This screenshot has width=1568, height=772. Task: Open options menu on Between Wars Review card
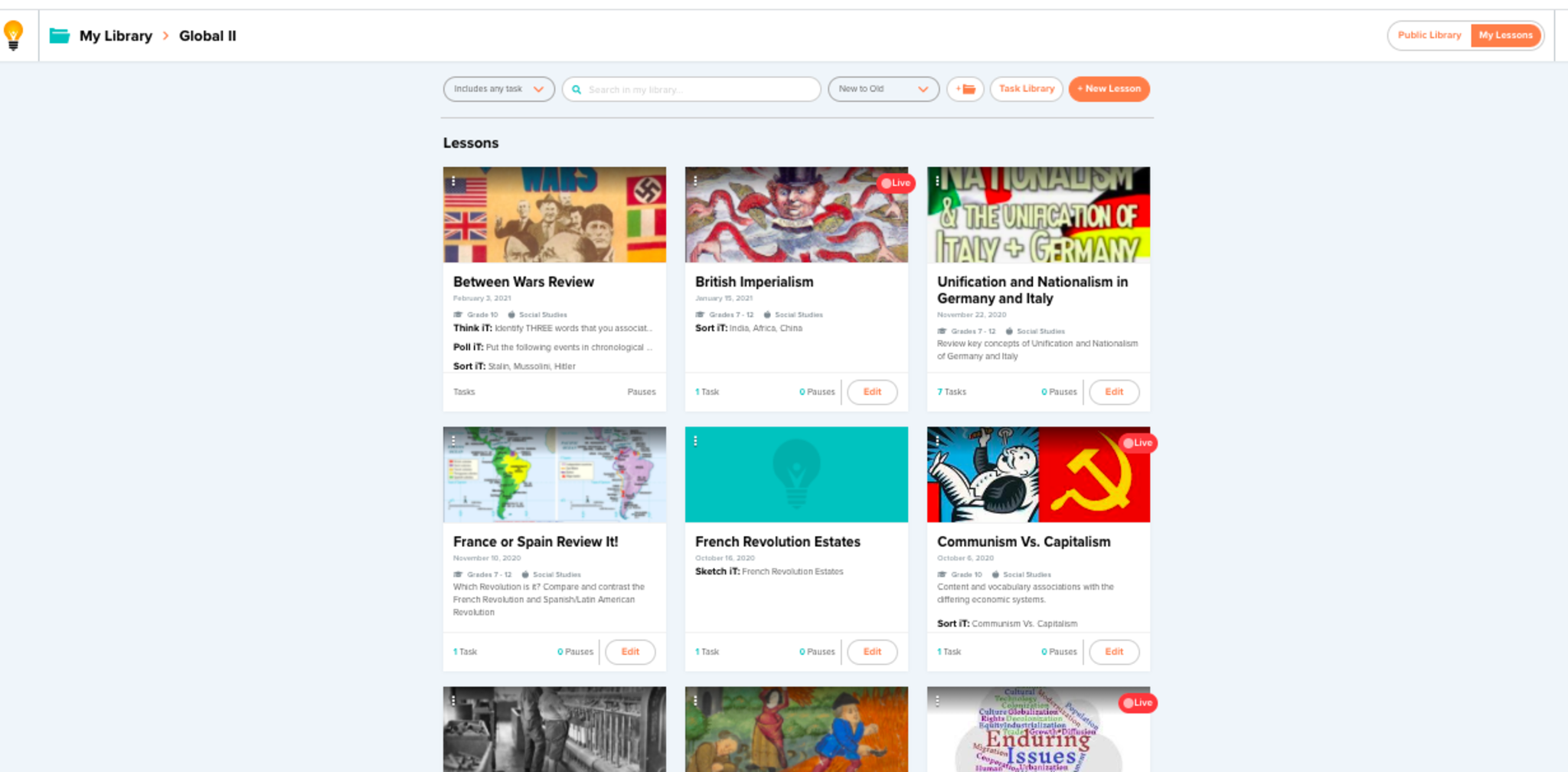453,182
